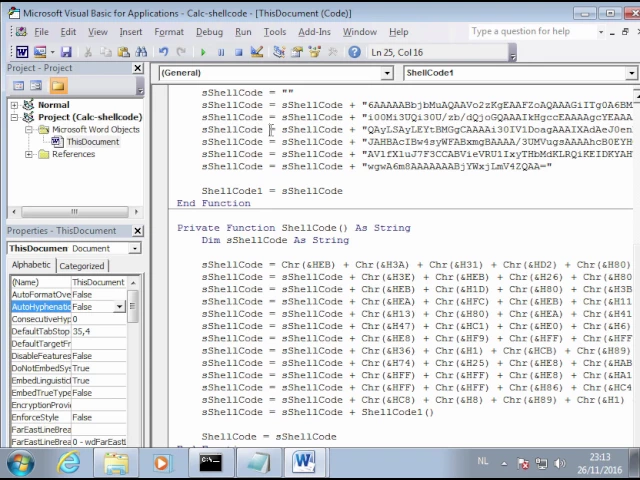This screenshot has height=480, width=640.
Task: Open the Edit menu
Action: point(68,32)
